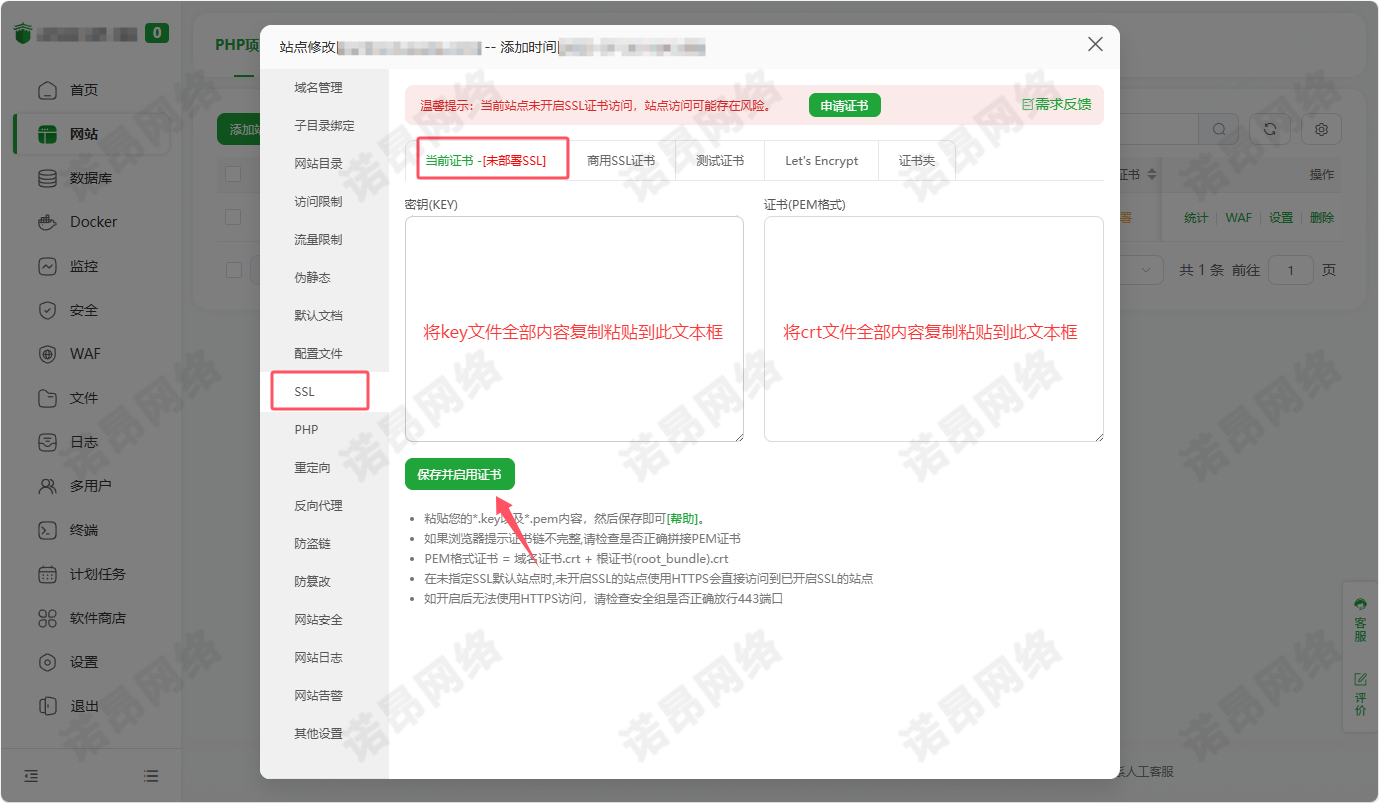This screenshot has width=1379, height=803.
Task: Open the gear settings icon above the table
Action: click(1321, 129)
